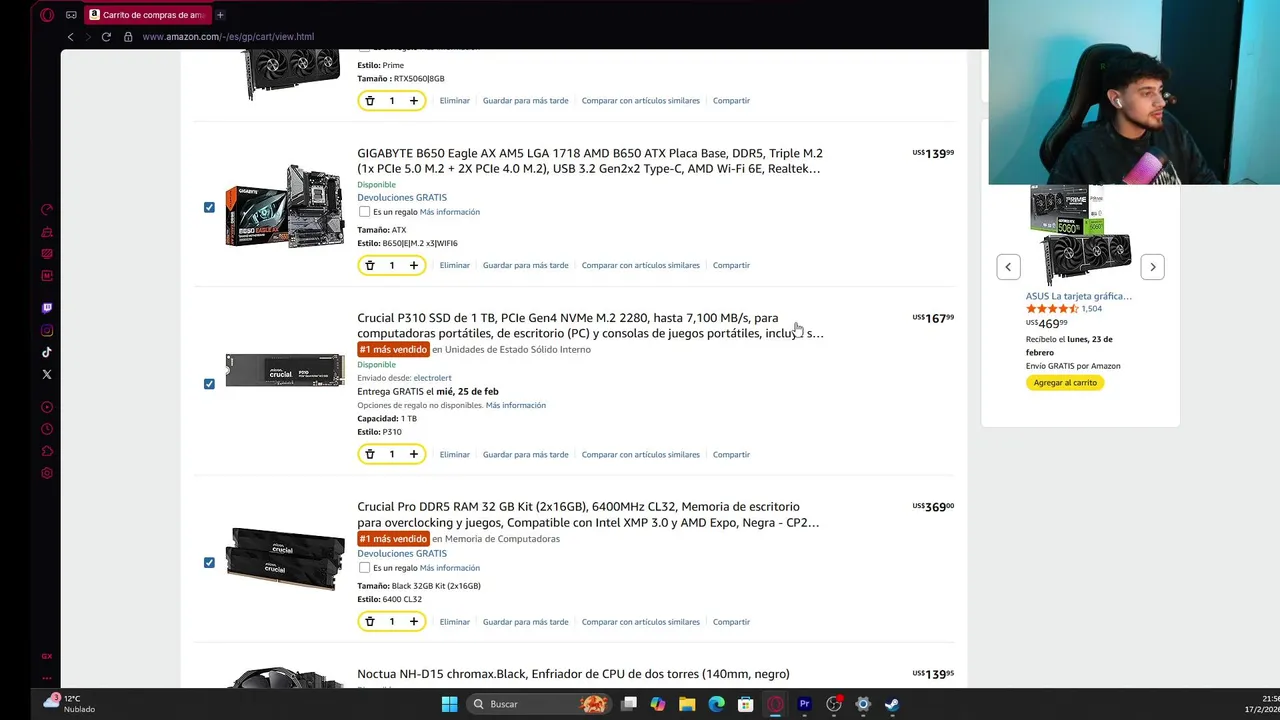The image size is (1280, 720).
Task: Click Guardar para más tarde for Crucial P310
Action: [525, 454]
